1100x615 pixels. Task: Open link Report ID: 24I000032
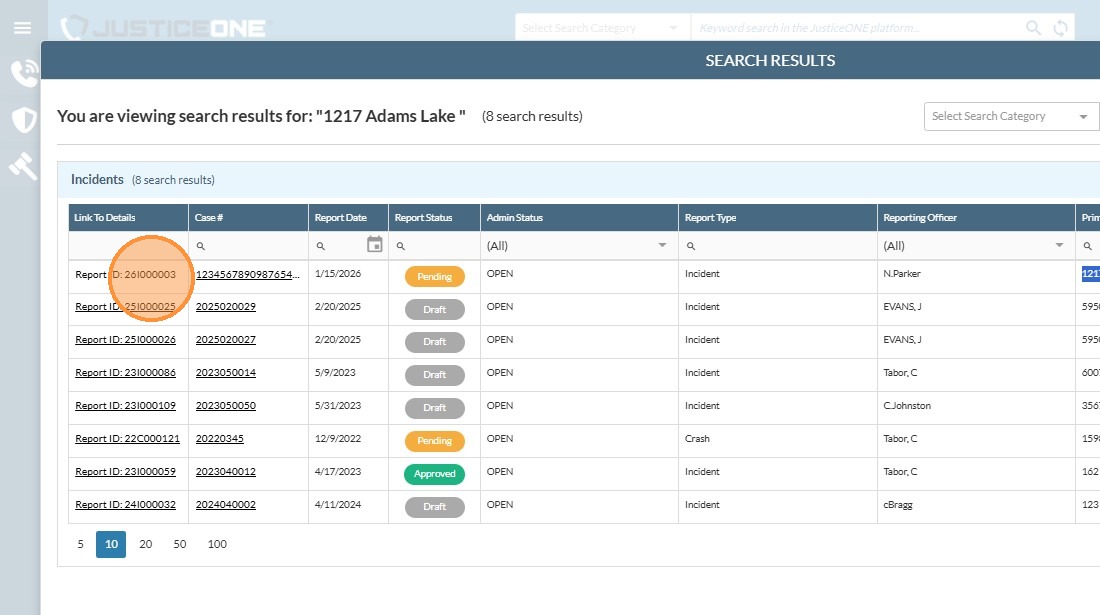(126, 504)
